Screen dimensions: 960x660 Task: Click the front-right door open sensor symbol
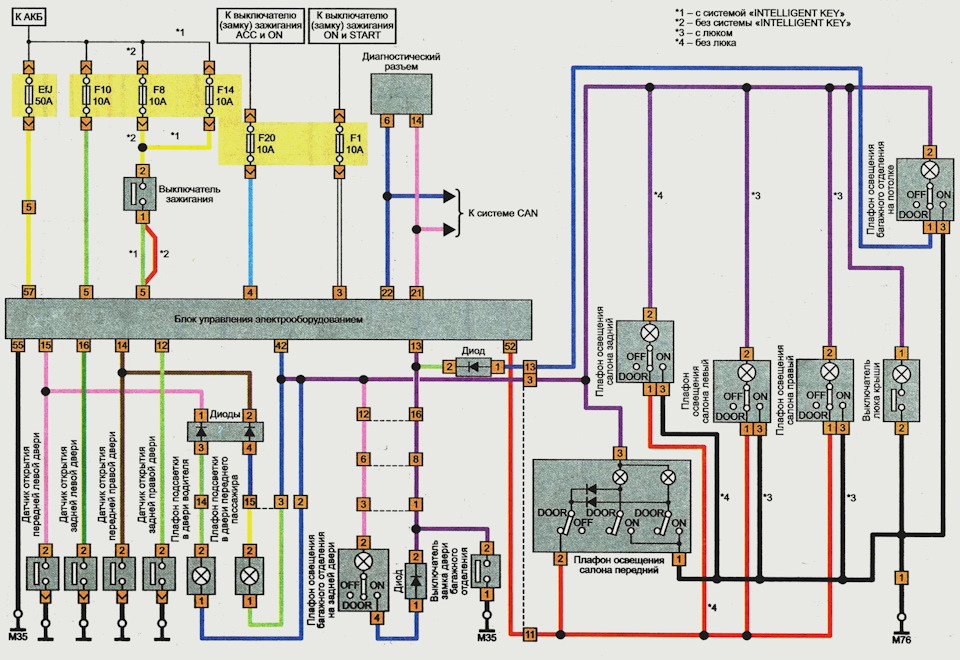coord(120,573)
